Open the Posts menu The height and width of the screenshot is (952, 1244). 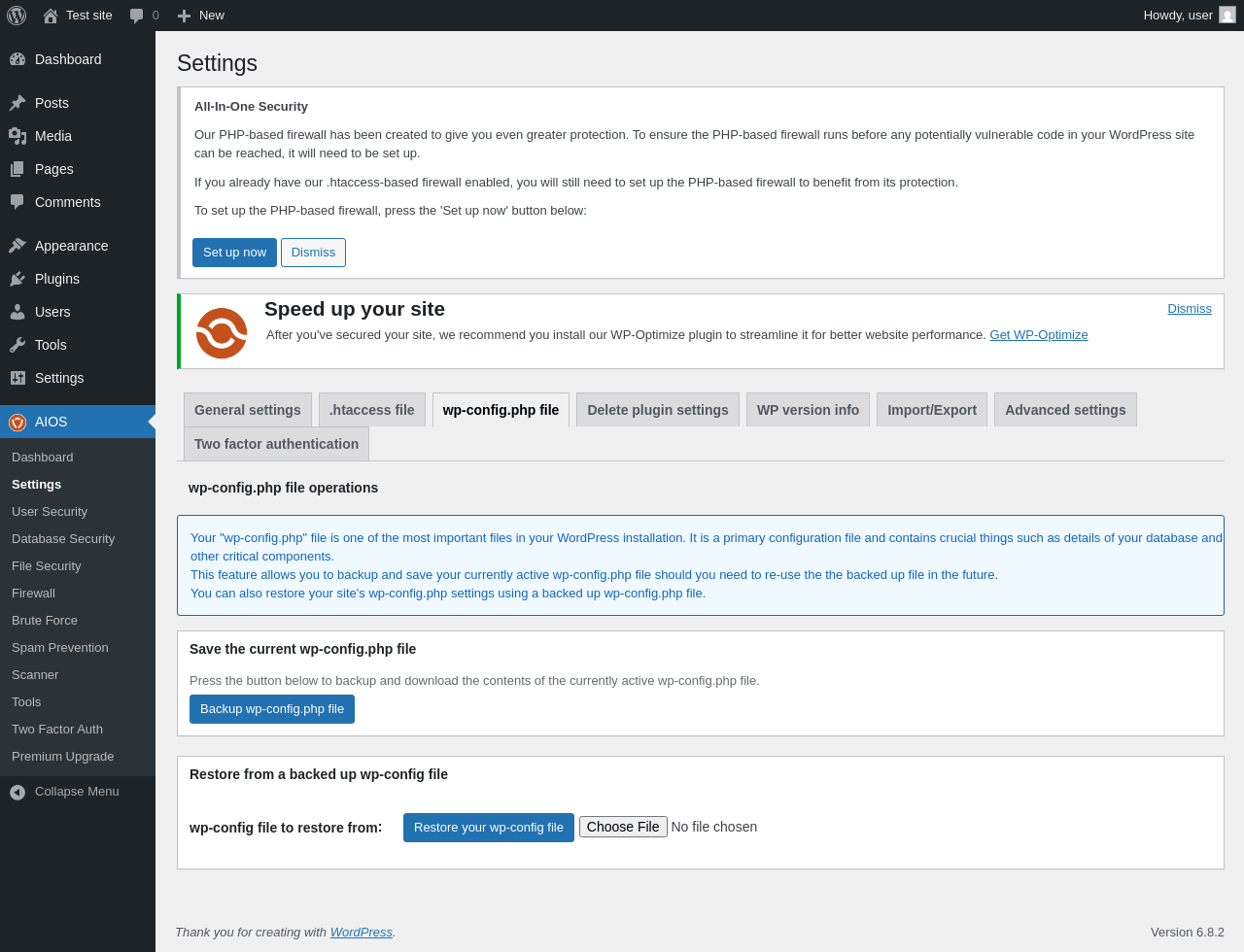[x=78, y=103]
